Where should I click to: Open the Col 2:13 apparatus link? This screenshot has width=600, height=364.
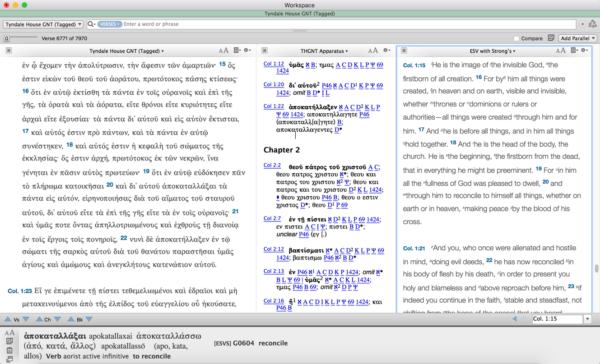[274, 271]
